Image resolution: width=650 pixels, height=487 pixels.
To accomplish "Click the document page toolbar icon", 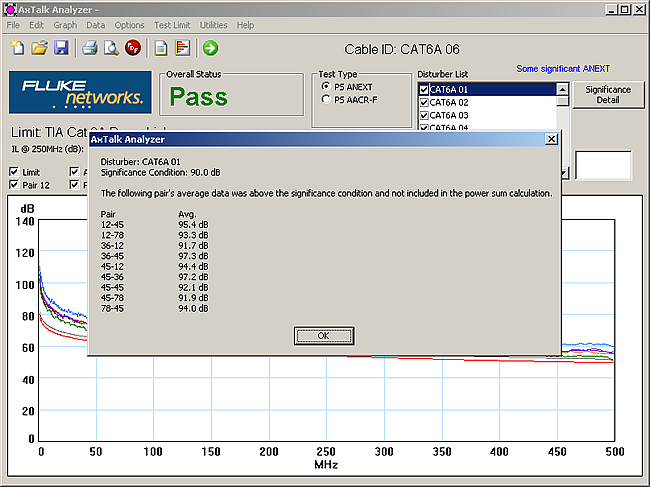I will (161, 48).
